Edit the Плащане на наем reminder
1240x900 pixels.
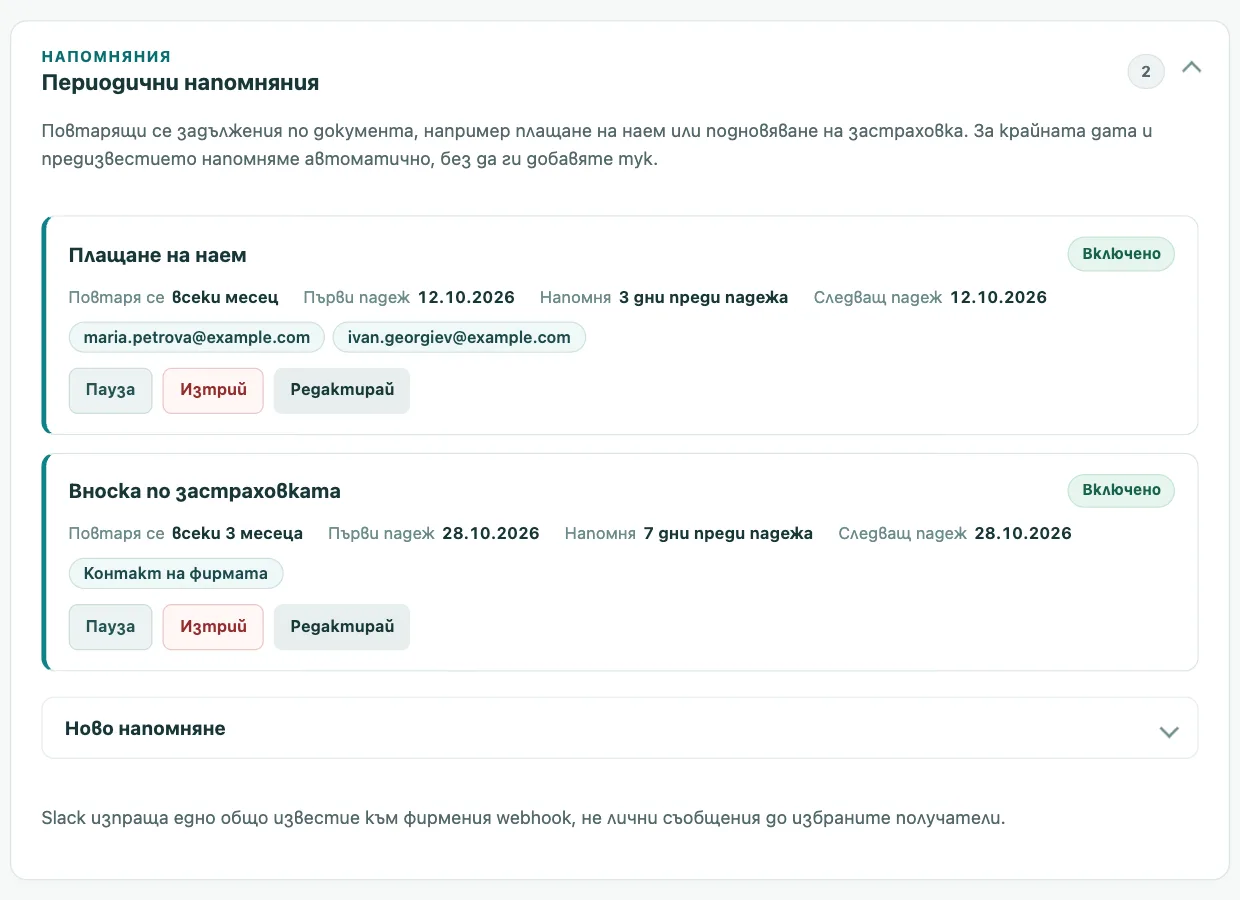click(342, 390)
